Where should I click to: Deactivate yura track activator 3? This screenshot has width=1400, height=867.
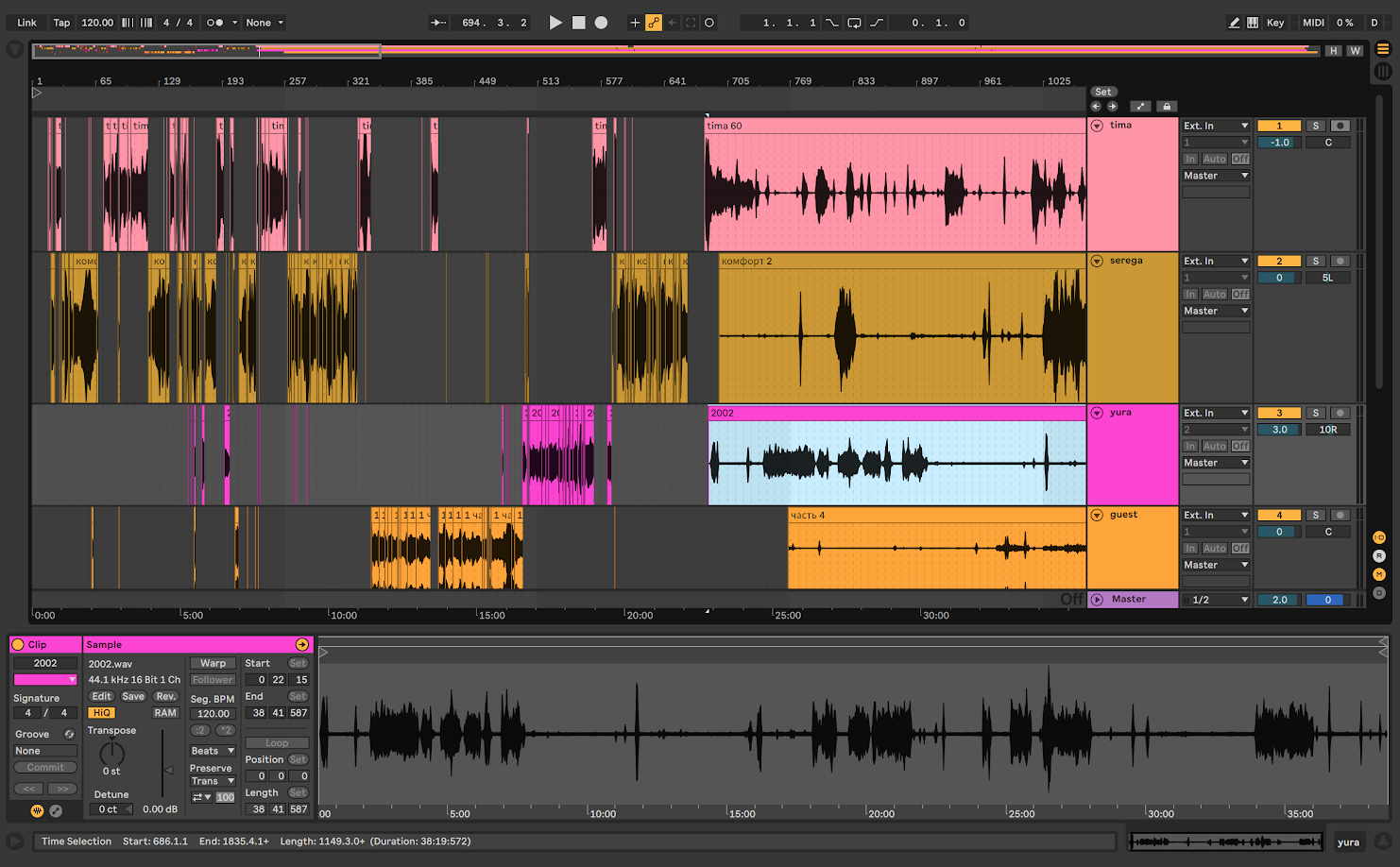point(1279,413)
